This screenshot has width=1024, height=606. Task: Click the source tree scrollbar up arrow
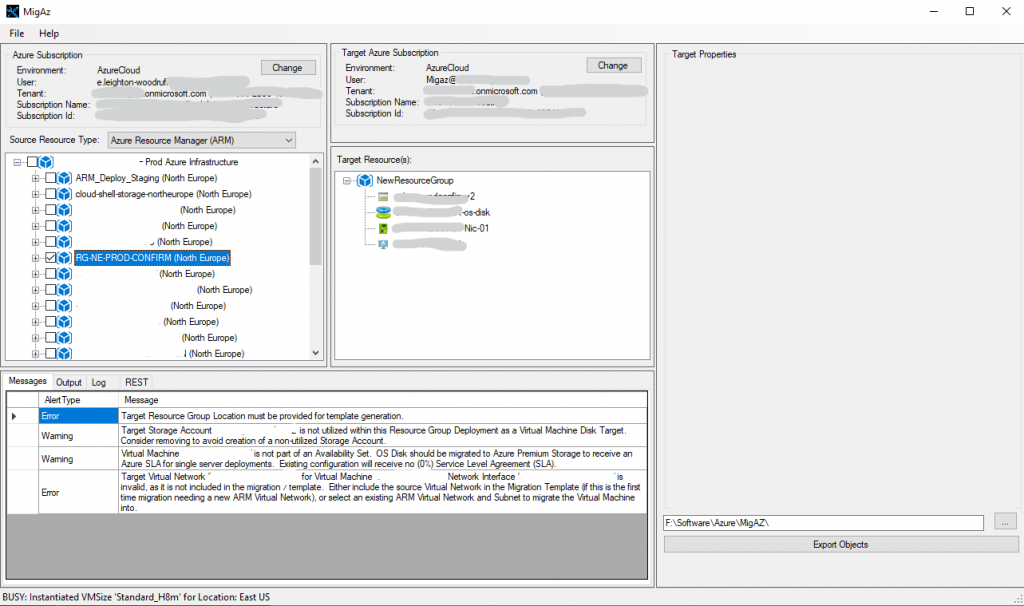(315, 161)
